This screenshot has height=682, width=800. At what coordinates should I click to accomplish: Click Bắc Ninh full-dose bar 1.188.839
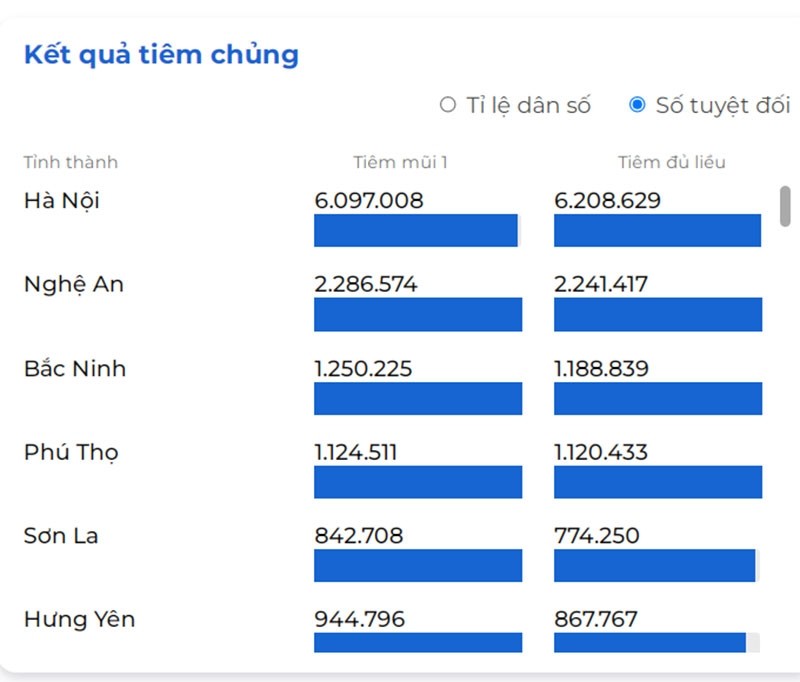click(x=658, y=398)
